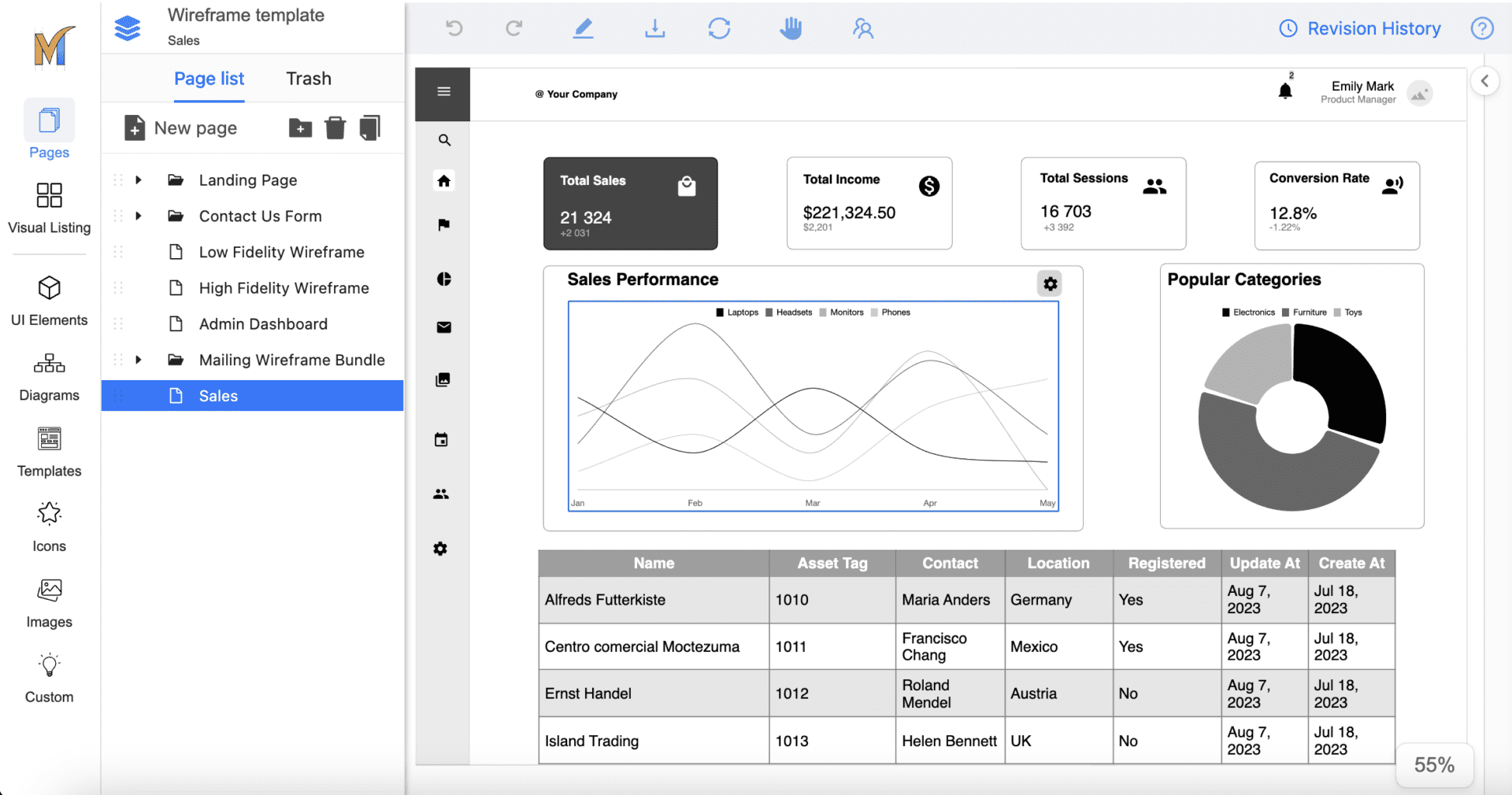
Task: Open the Templates panel
Action: tap(49, 450)
